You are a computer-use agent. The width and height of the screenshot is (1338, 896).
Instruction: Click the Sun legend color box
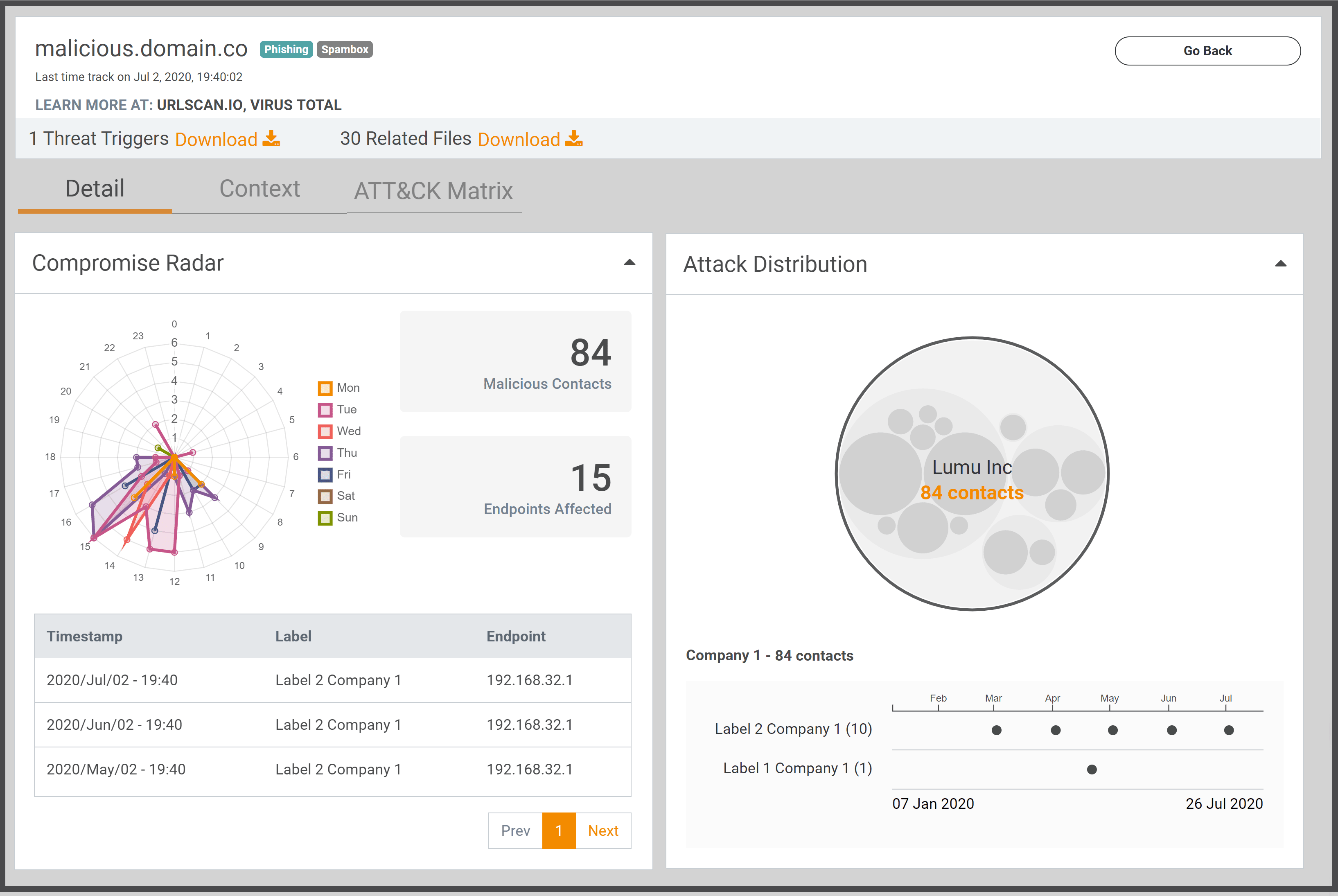tap(325, 518)
